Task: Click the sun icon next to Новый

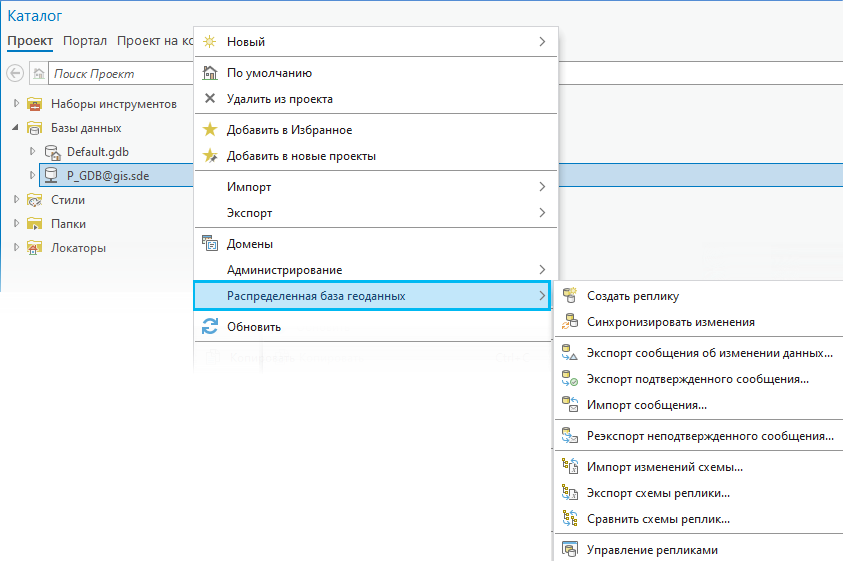Action: click(210, 41)
